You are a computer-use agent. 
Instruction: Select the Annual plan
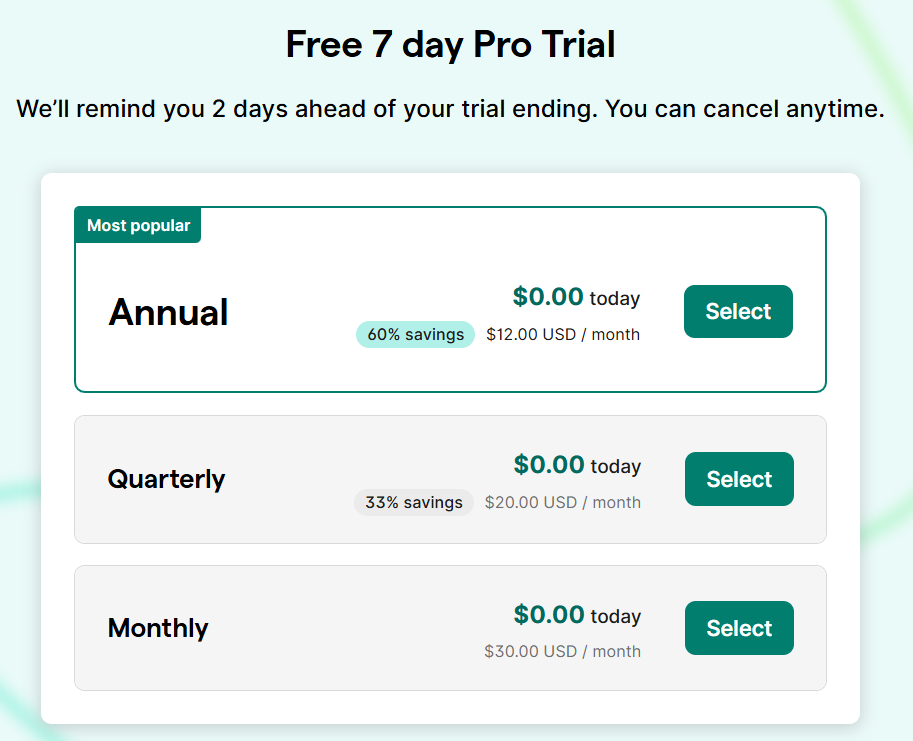point(738,311)
